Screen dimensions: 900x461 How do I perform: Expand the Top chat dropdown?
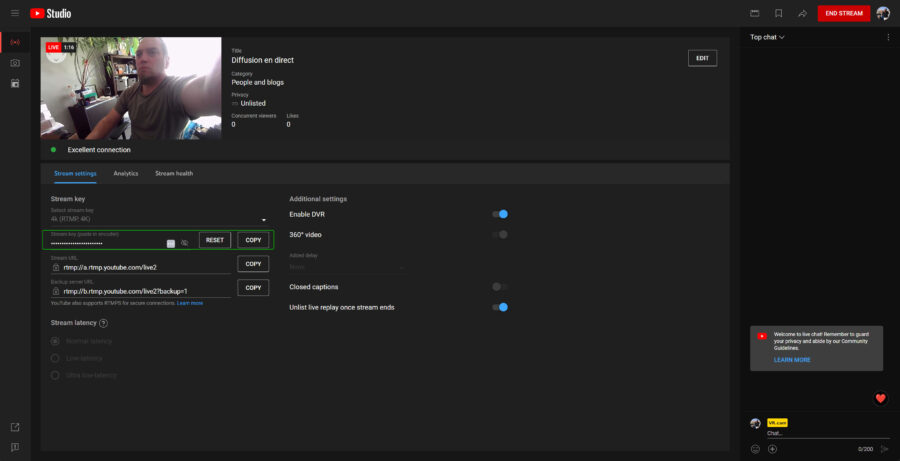pyautogui.click(x=767, y=37)
